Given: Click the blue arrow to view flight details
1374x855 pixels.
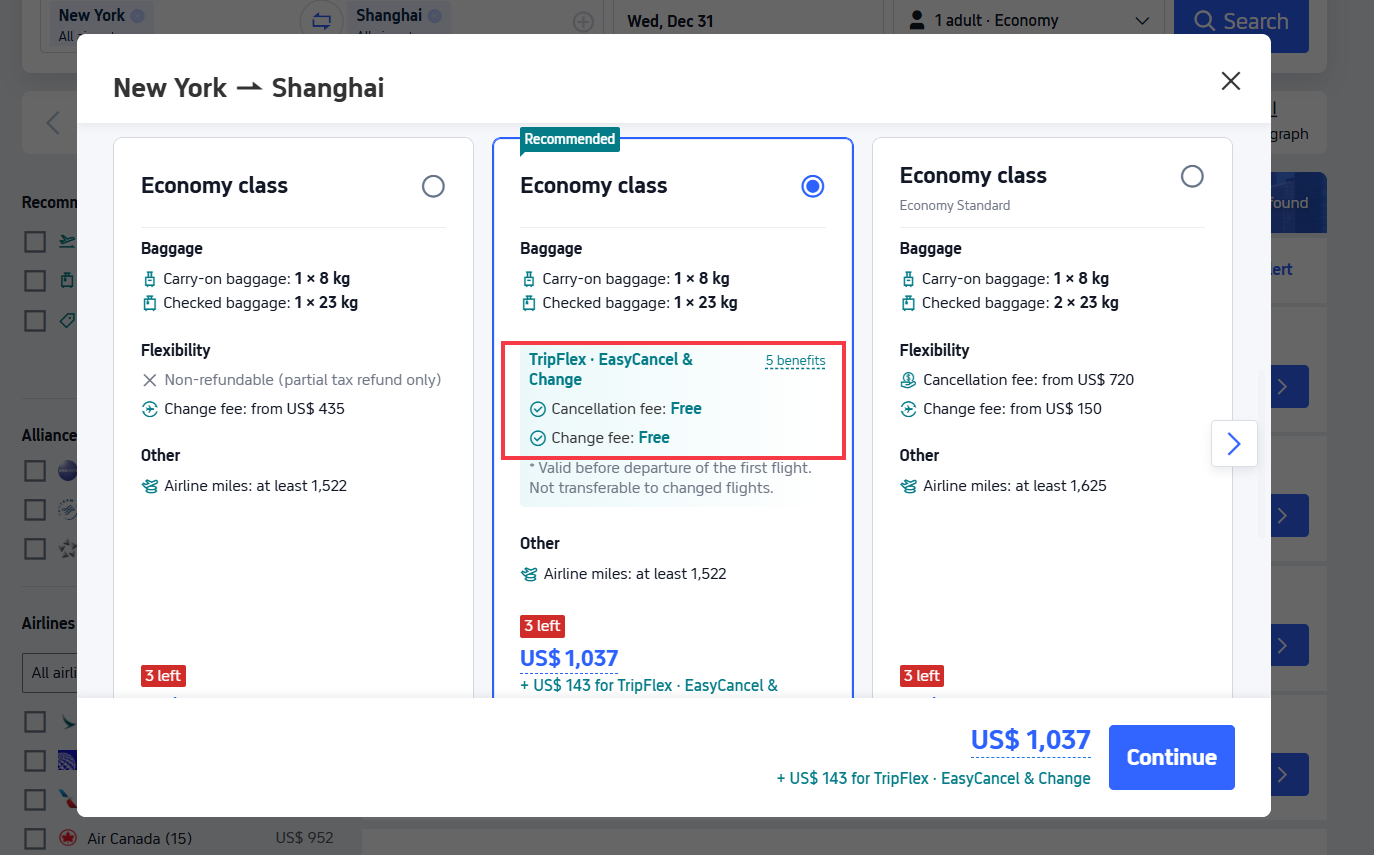Looking at the screenshot, I should [1234, 443].
